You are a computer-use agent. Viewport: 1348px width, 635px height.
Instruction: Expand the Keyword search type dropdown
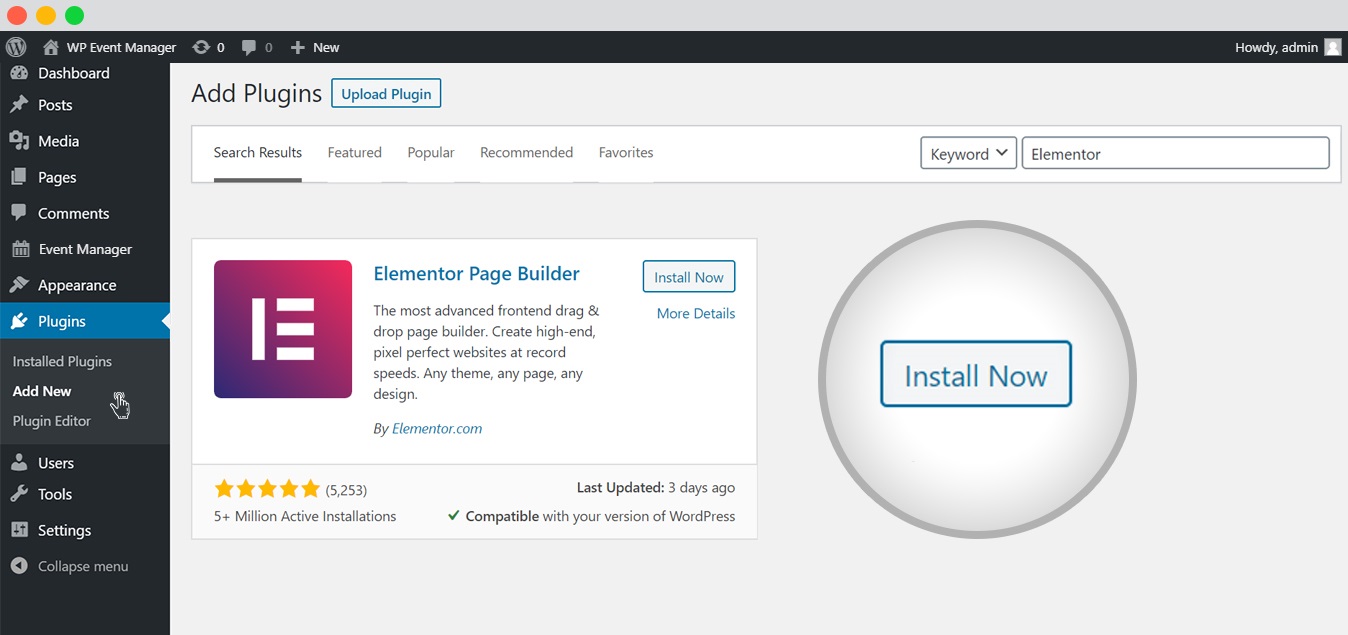pyautogui.click(x=968, y=153)
